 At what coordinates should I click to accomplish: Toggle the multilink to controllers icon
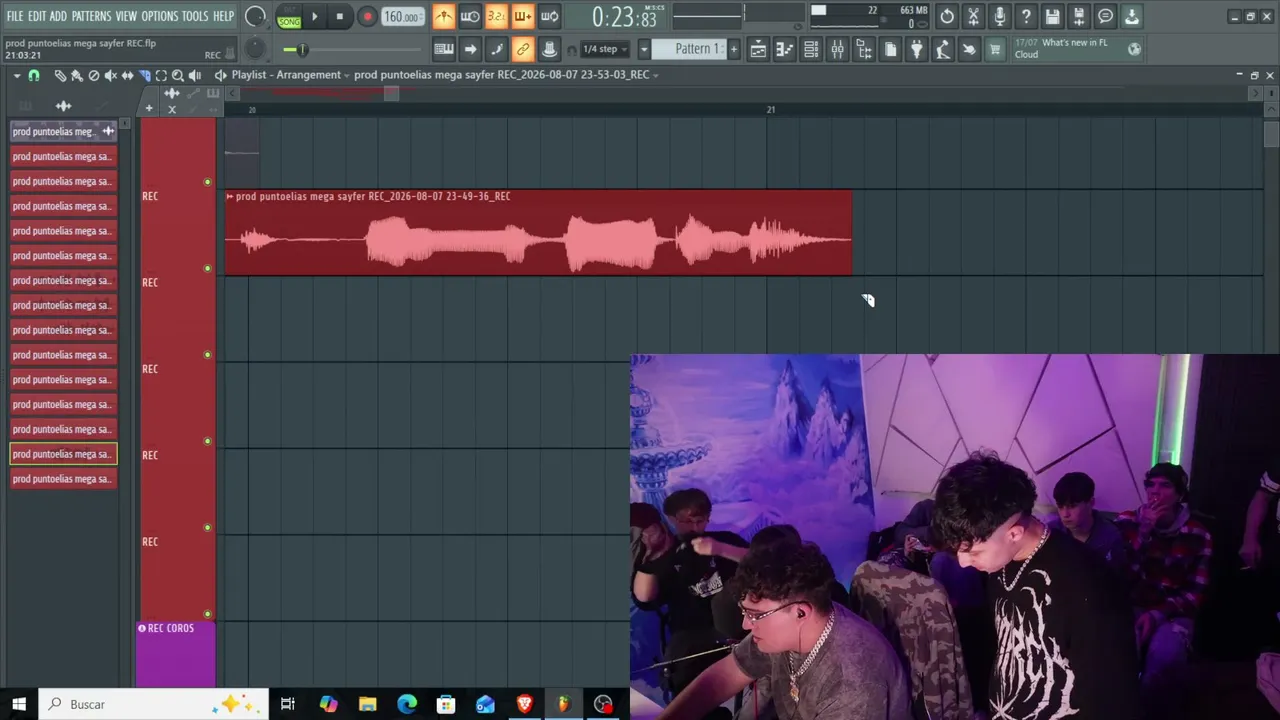(549, 49)
